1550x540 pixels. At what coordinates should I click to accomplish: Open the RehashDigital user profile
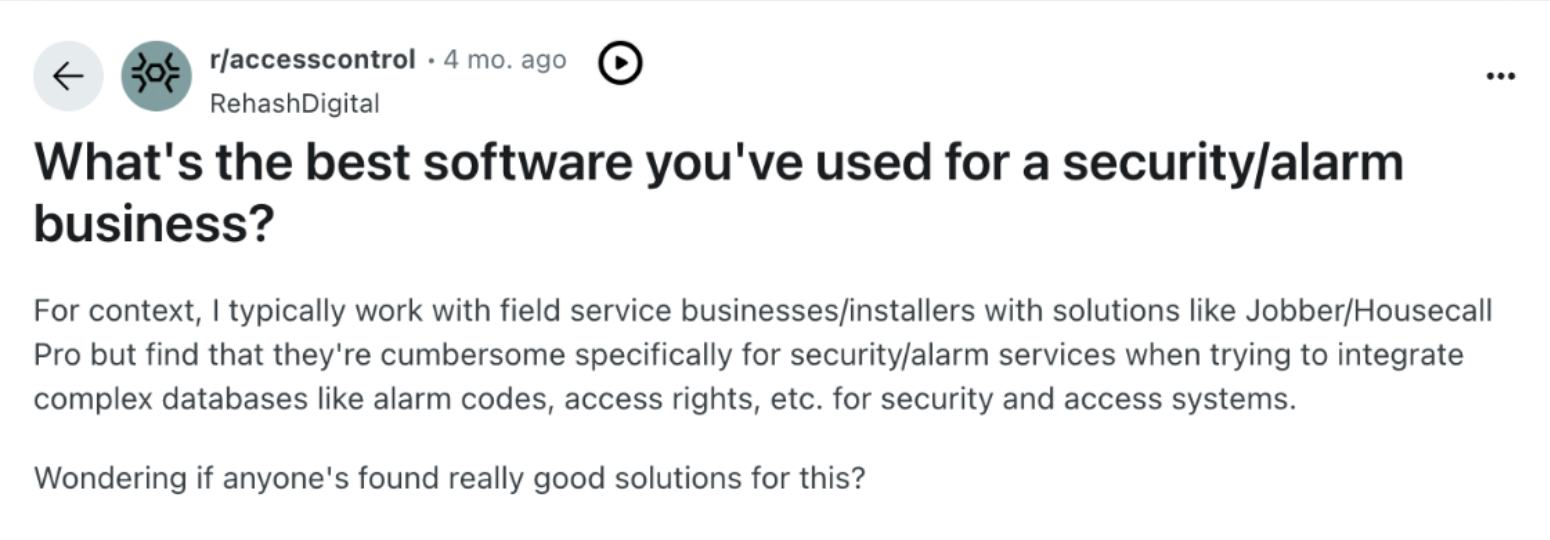[294, 103]
